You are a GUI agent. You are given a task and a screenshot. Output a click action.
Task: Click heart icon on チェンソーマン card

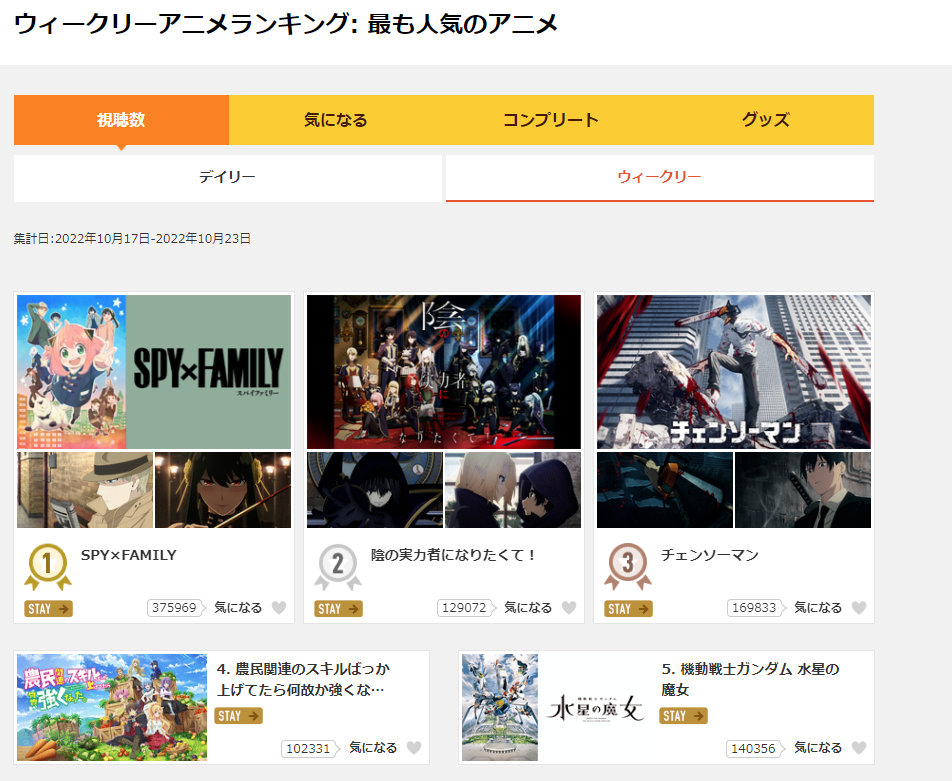coord(859,608)
